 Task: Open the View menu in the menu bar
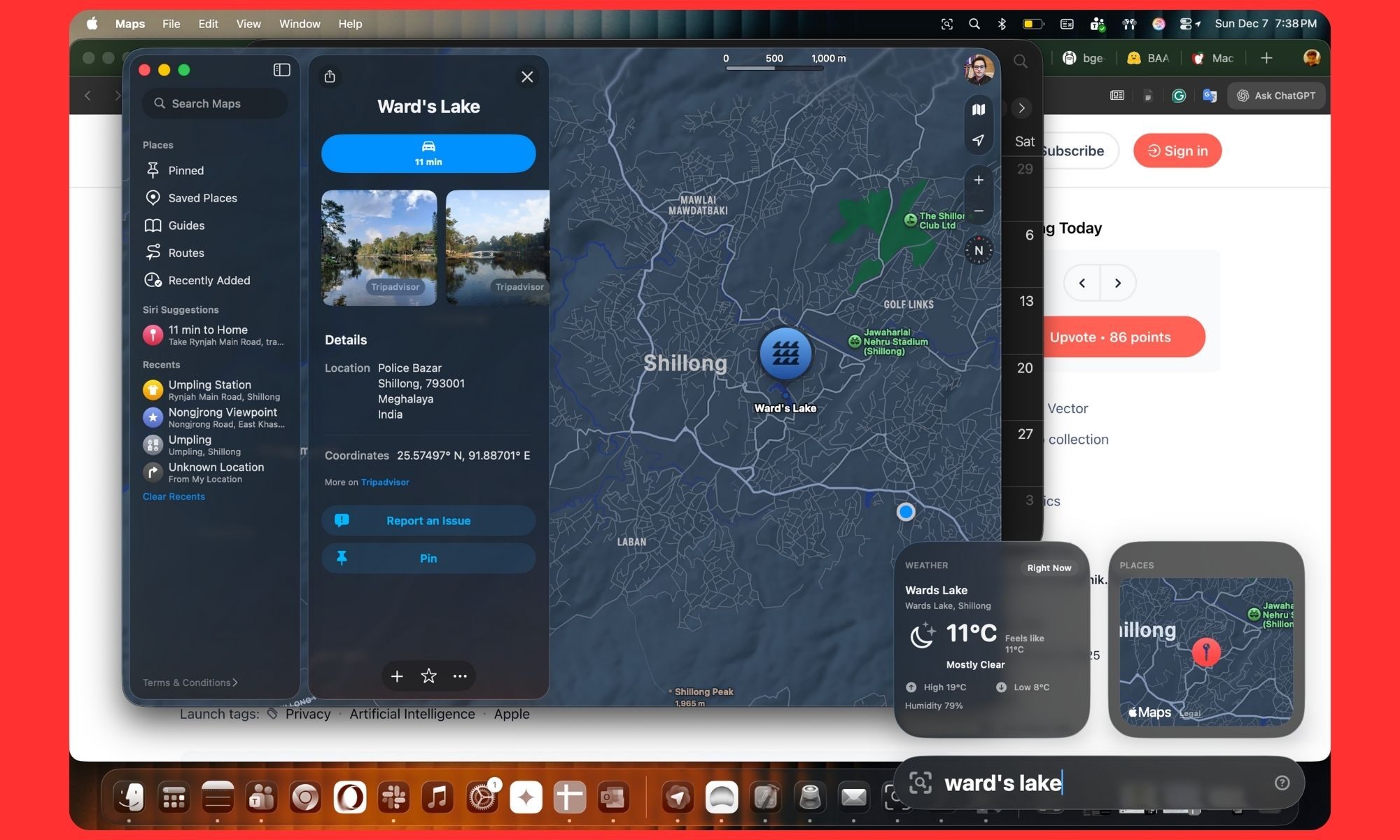(248, 23)
